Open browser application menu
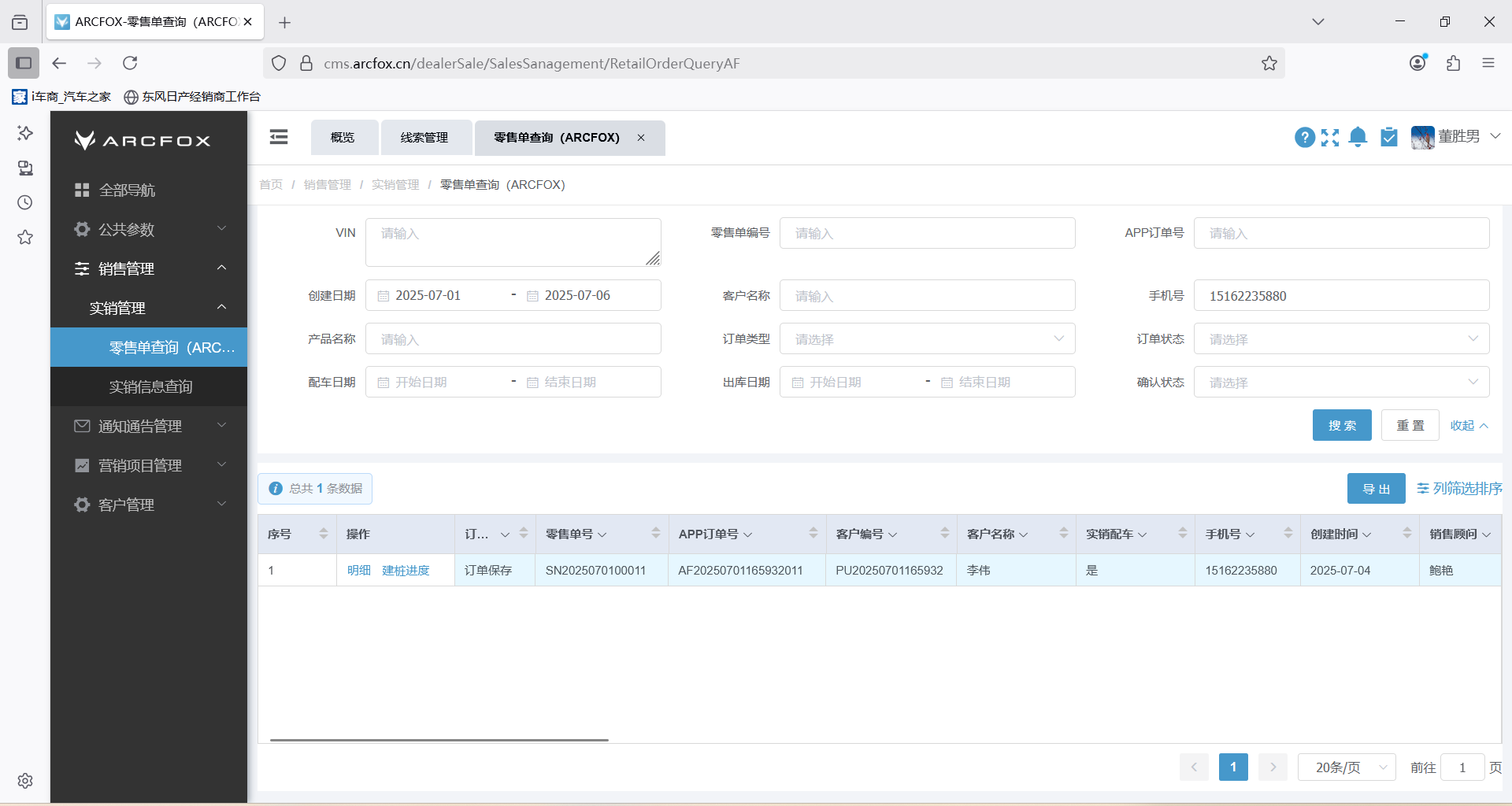Screen dimensions: 1512x806 (1488, 63)
